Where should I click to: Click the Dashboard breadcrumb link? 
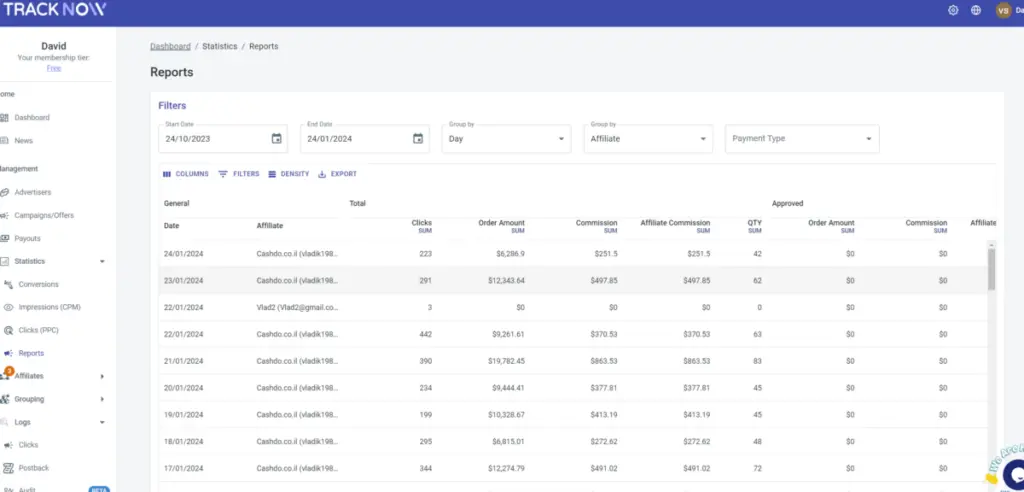click(x=170, y=46)
